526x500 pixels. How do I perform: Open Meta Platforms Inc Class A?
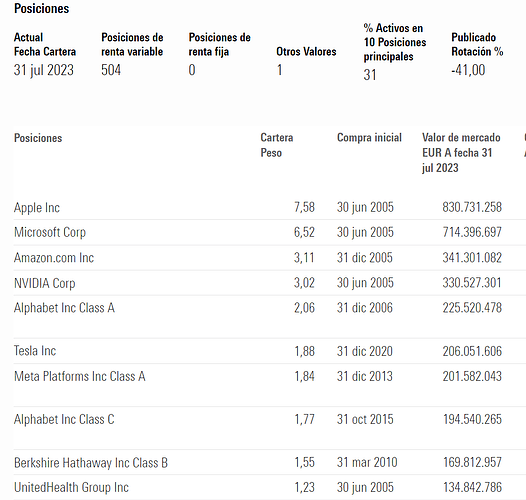(x=80, y=376)
